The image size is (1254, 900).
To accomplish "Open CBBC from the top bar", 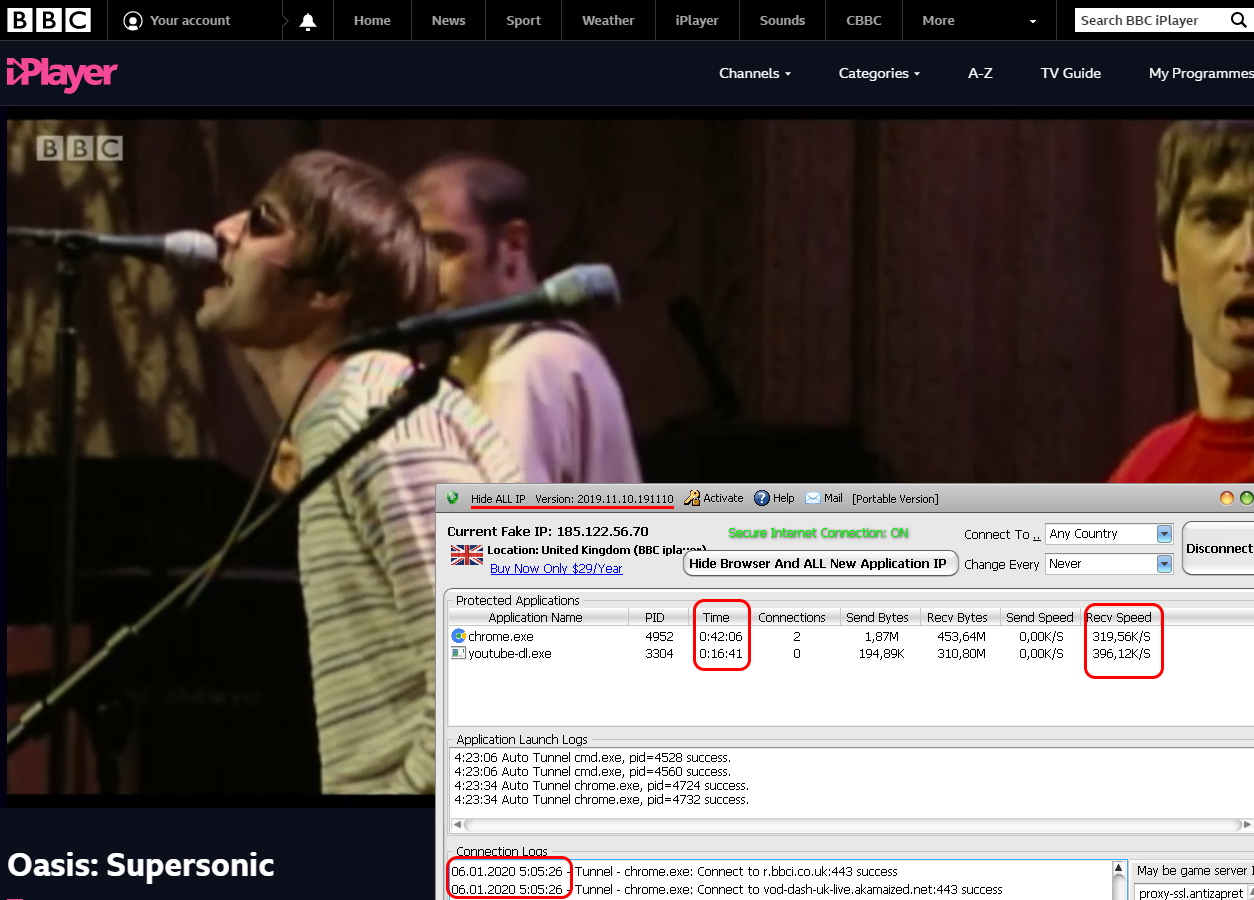I will (864, 21).
